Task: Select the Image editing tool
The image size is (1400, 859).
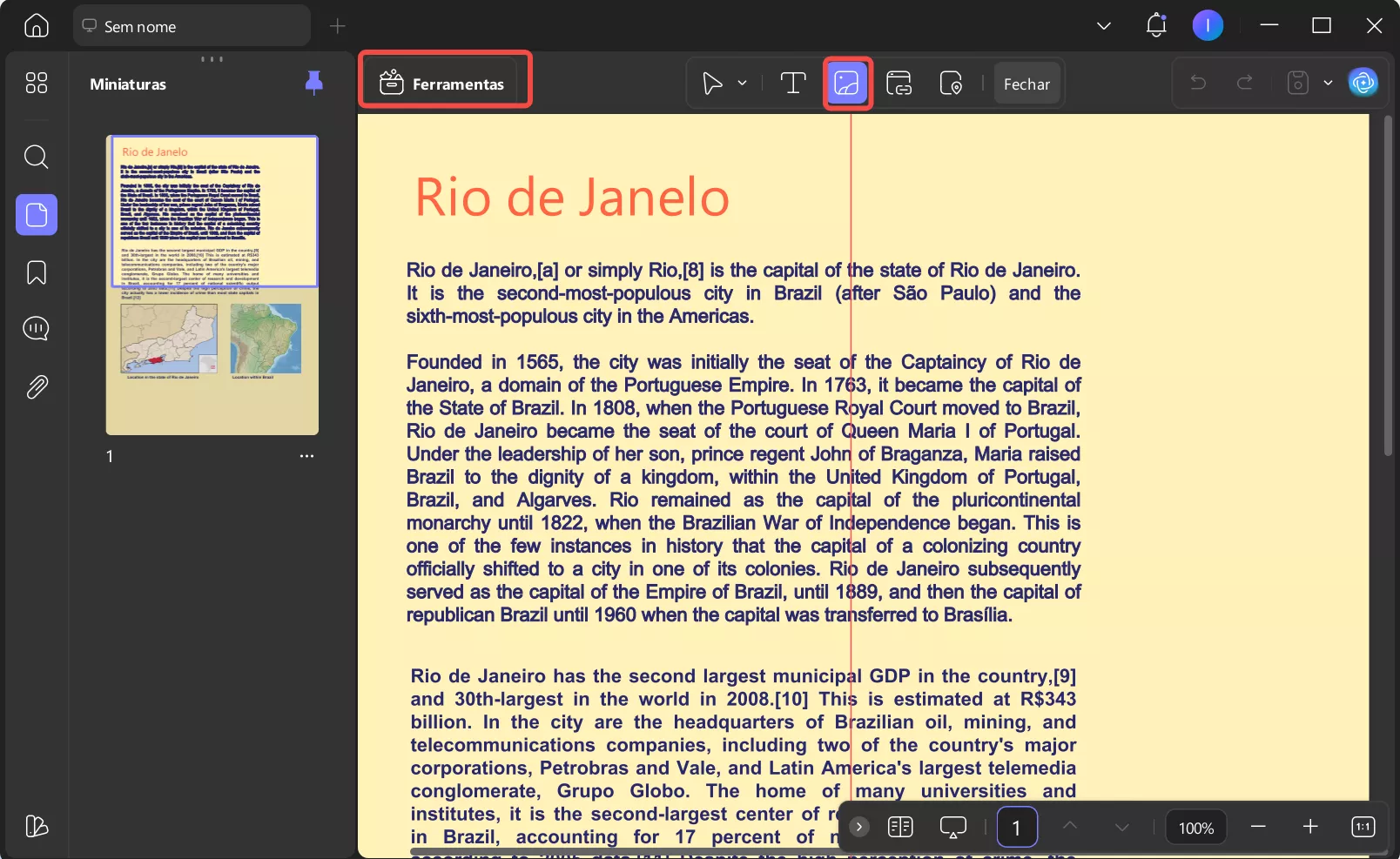Action: tap(846, 83)
